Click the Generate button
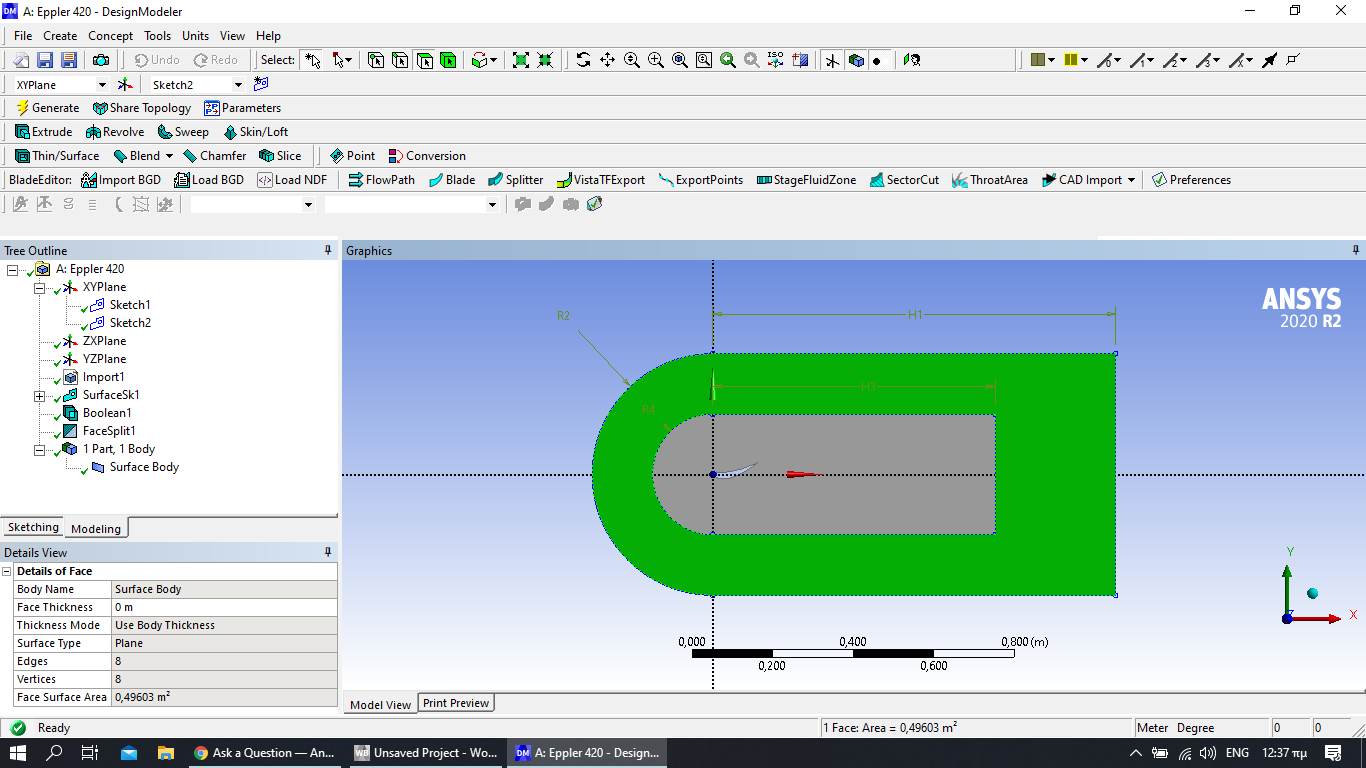The height and width of the screenshot is (768, 1366). (47, 108)
